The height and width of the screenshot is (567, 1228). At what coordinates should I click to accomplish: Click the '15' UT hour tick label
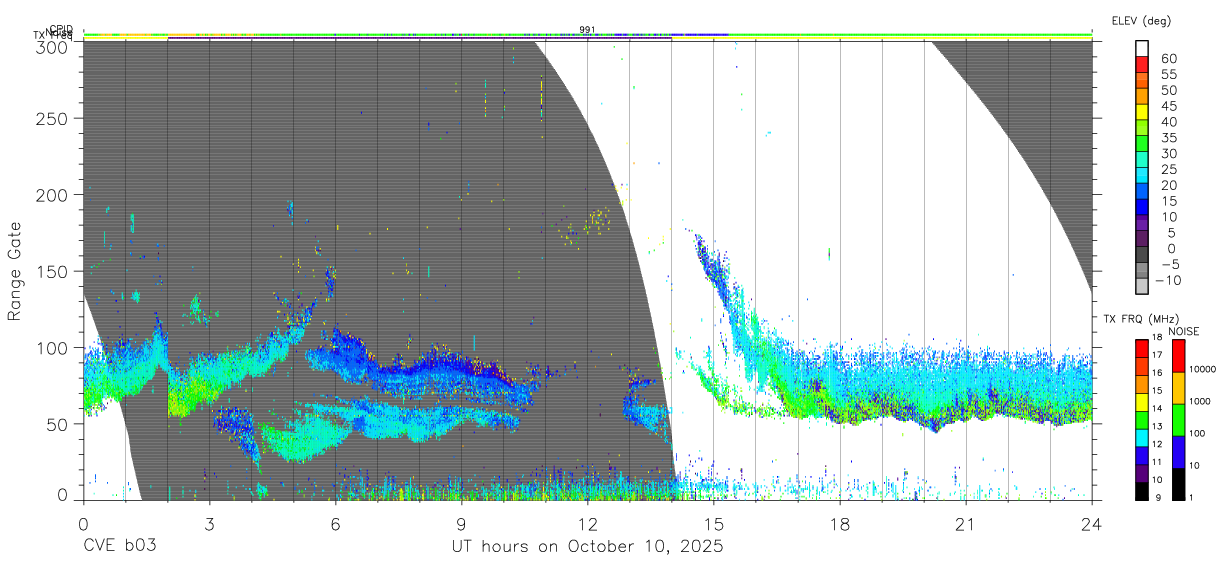tap(713, 524)
